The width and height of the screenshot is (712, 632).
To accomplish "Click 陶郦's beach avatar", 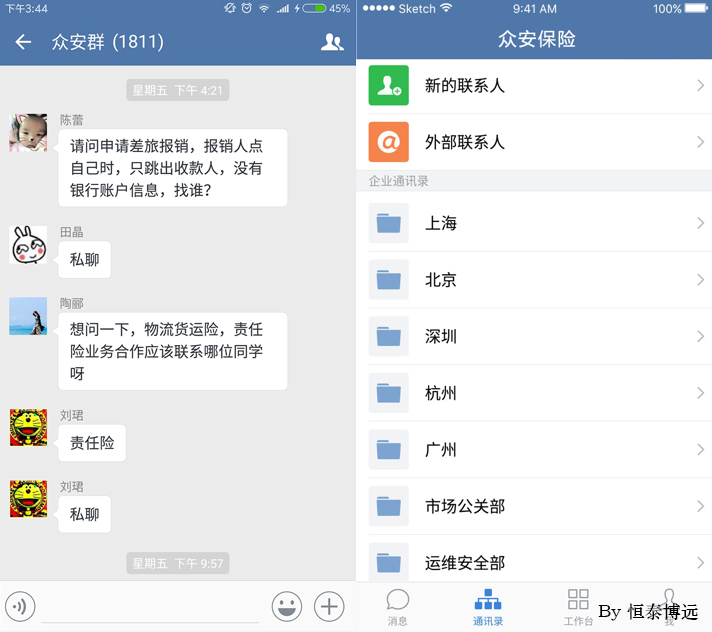I will (28, 316).
